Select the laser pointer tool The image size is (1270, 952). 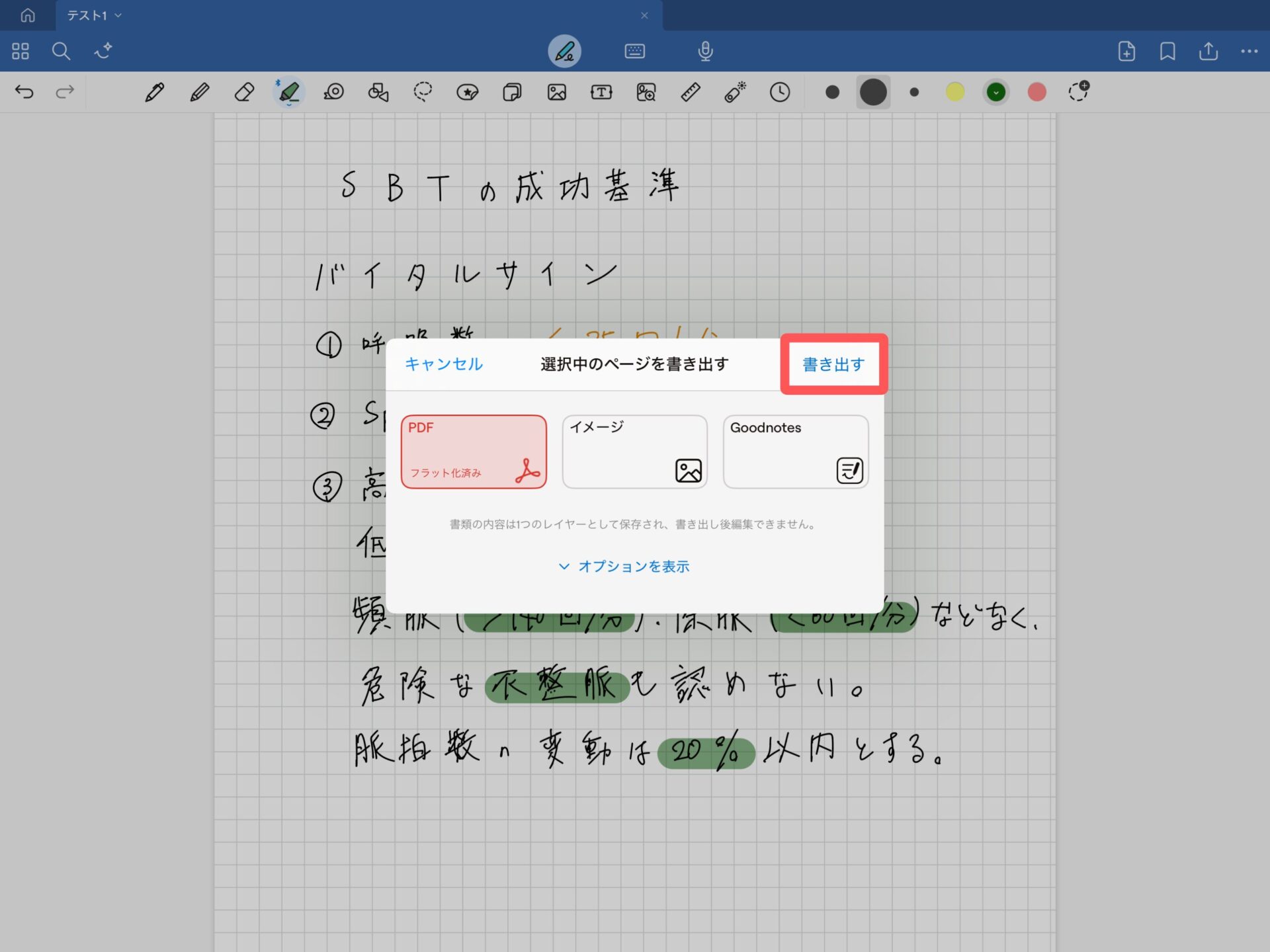734,92
